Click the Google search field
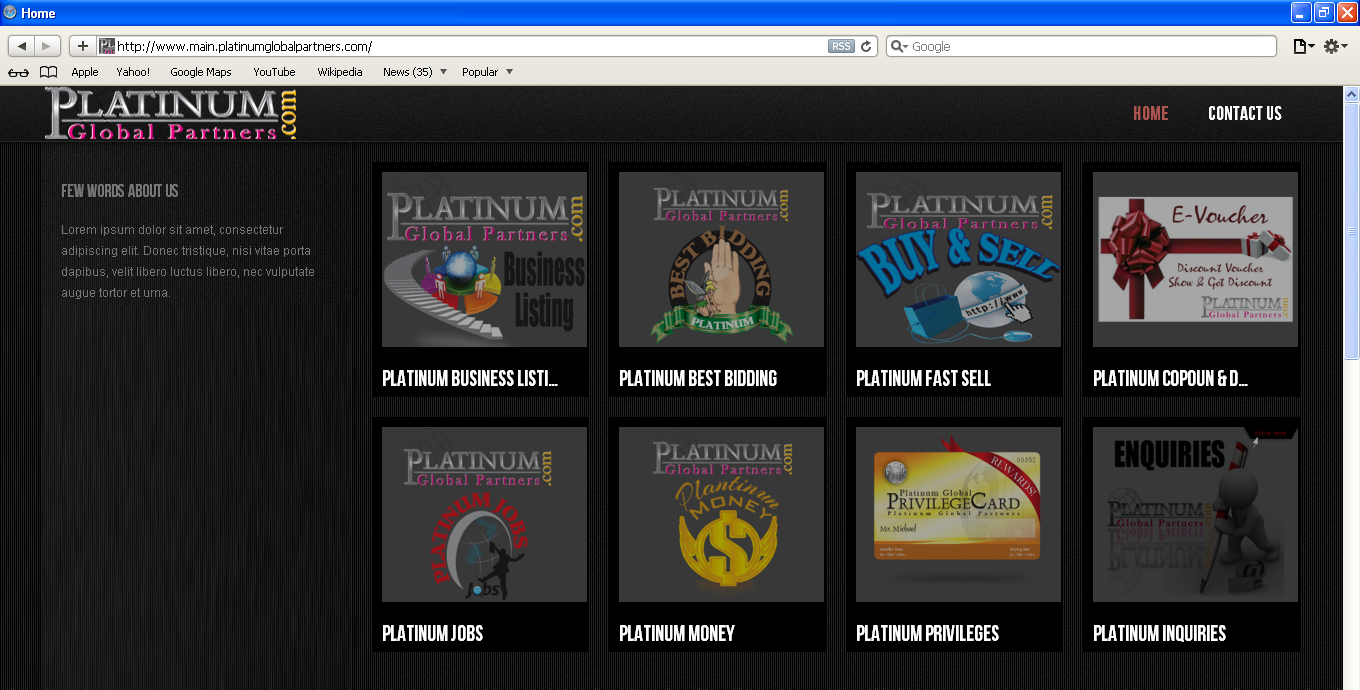Viewport: 1360px width, 690px height. 1081,46
